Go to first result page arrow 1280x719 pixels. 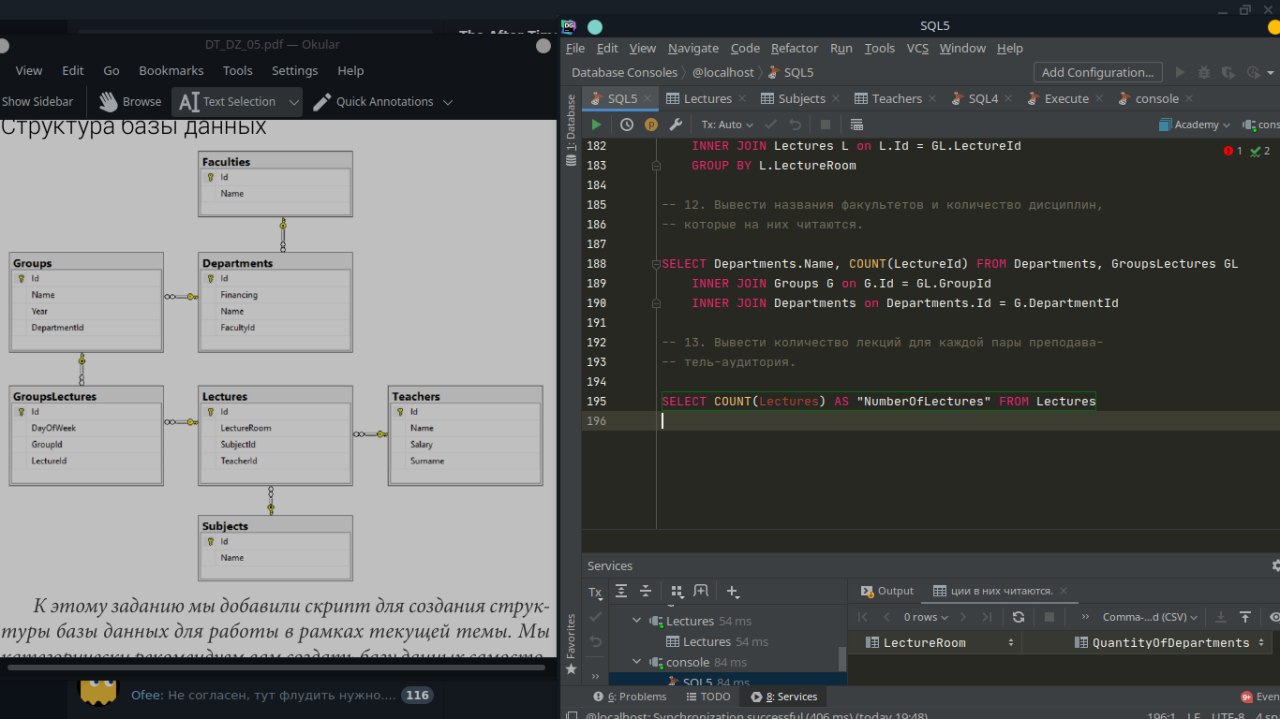pyautogui.click(x=863, y=617)
